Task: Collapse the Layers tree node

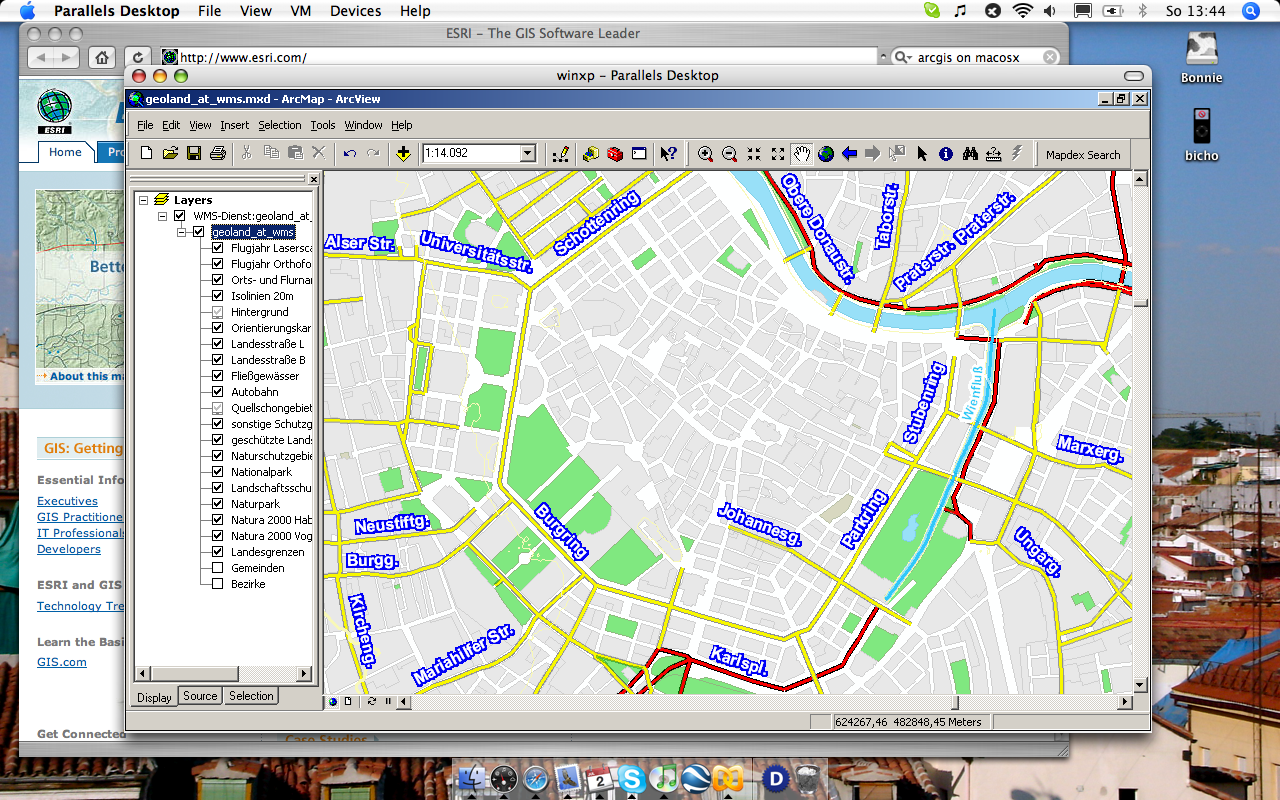Action: click(144, 200)
